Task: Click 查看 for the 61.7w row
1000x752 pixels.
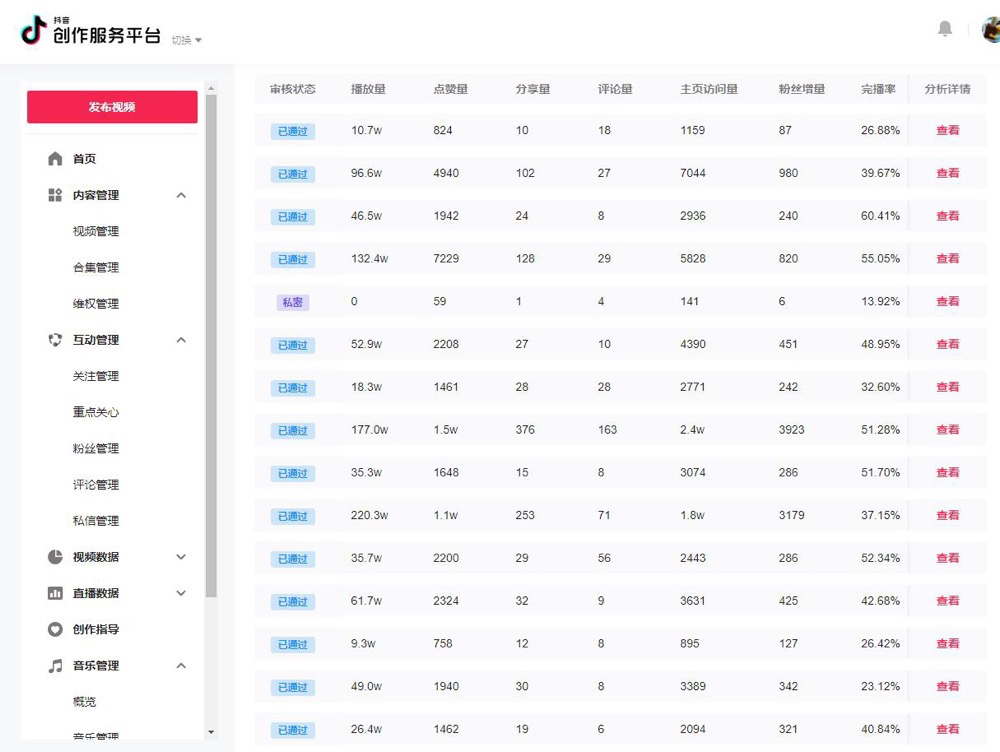Action: (x=948, y=600)
